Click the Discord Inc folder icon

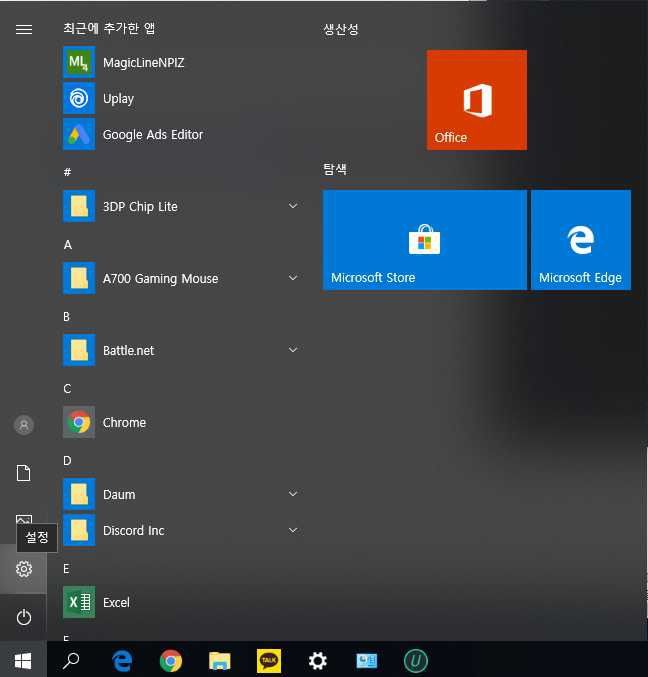tap(79, 530)
